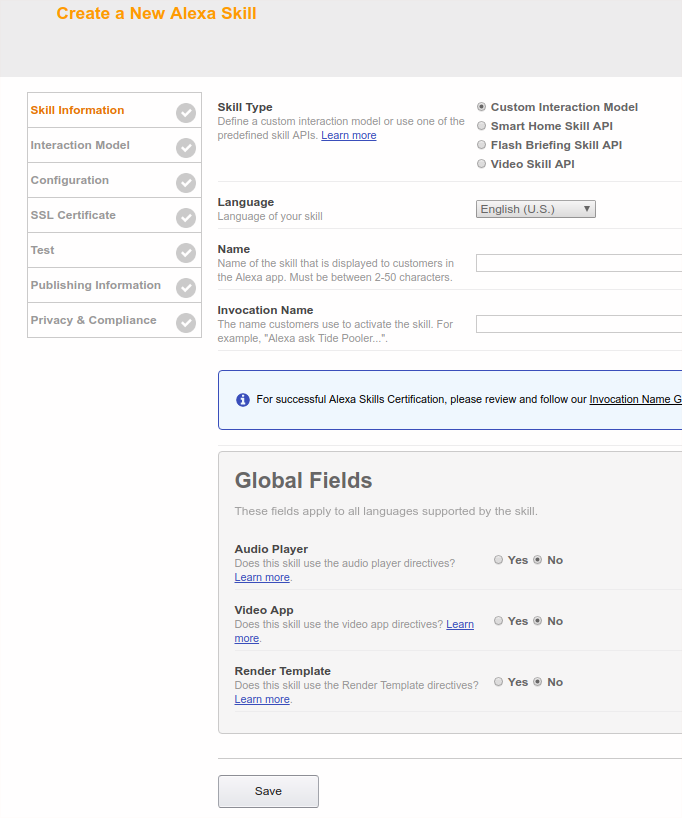Open the English (U.S.) language dropdown

535,209
